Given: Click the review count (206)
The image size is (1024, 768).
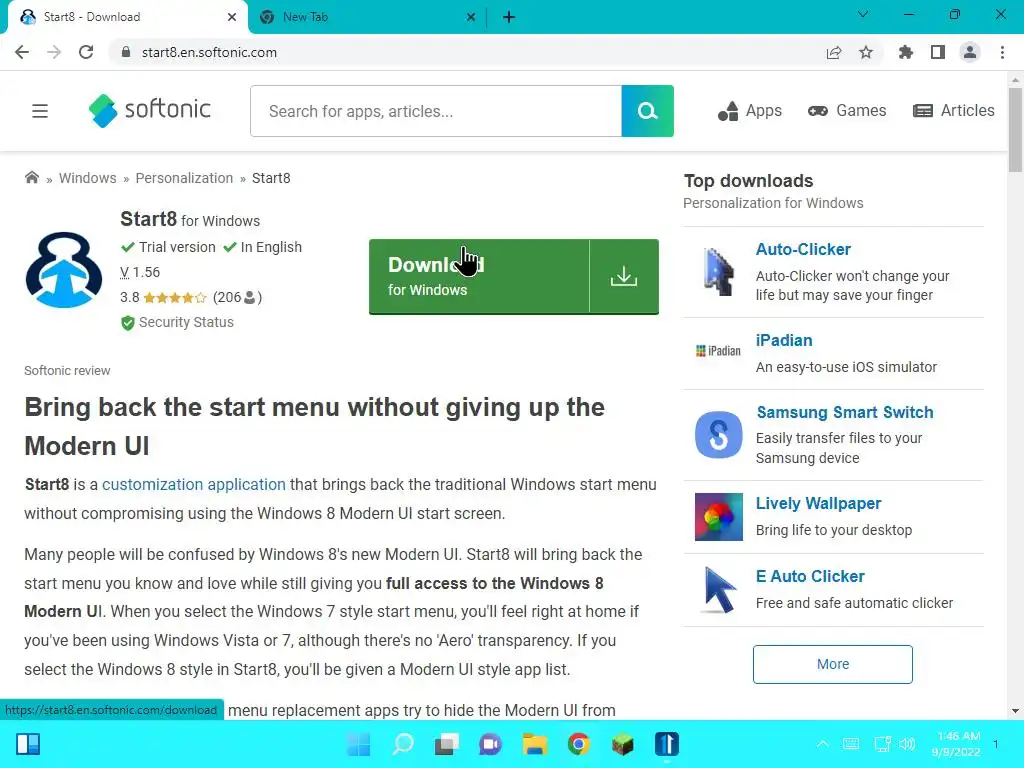Looking at the screenshot, I should pos(237,298).
